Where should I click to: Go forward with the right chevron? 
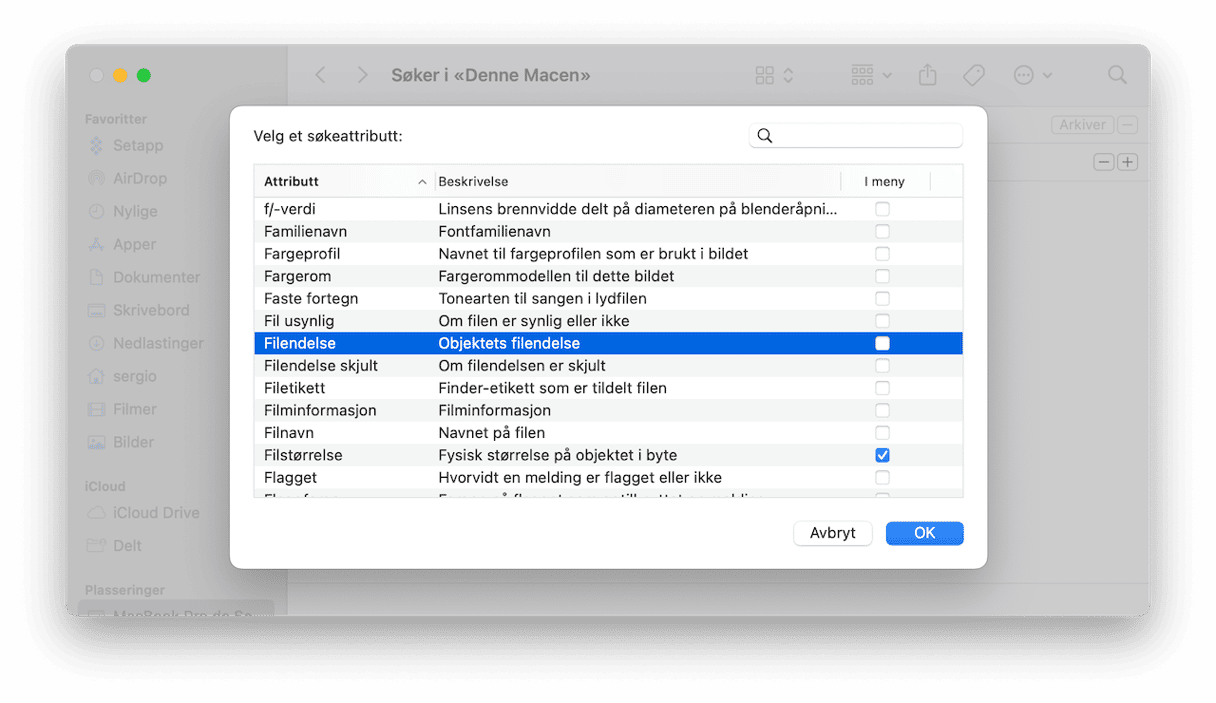(x=362, y=75)
